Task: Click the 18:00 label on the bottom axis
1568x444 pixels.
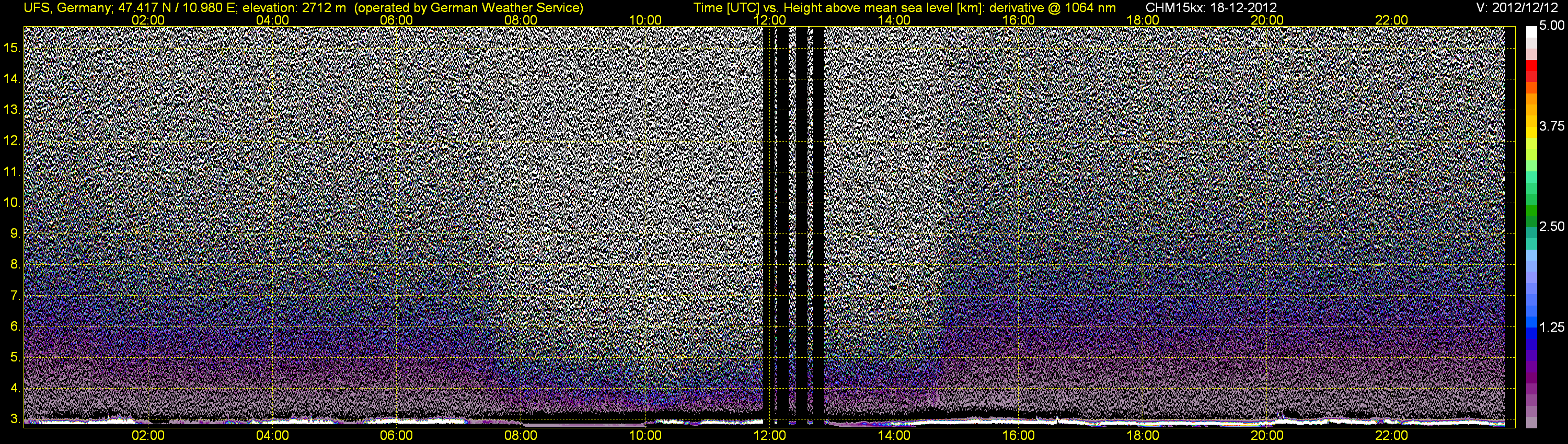Action: pos(1143,436)
